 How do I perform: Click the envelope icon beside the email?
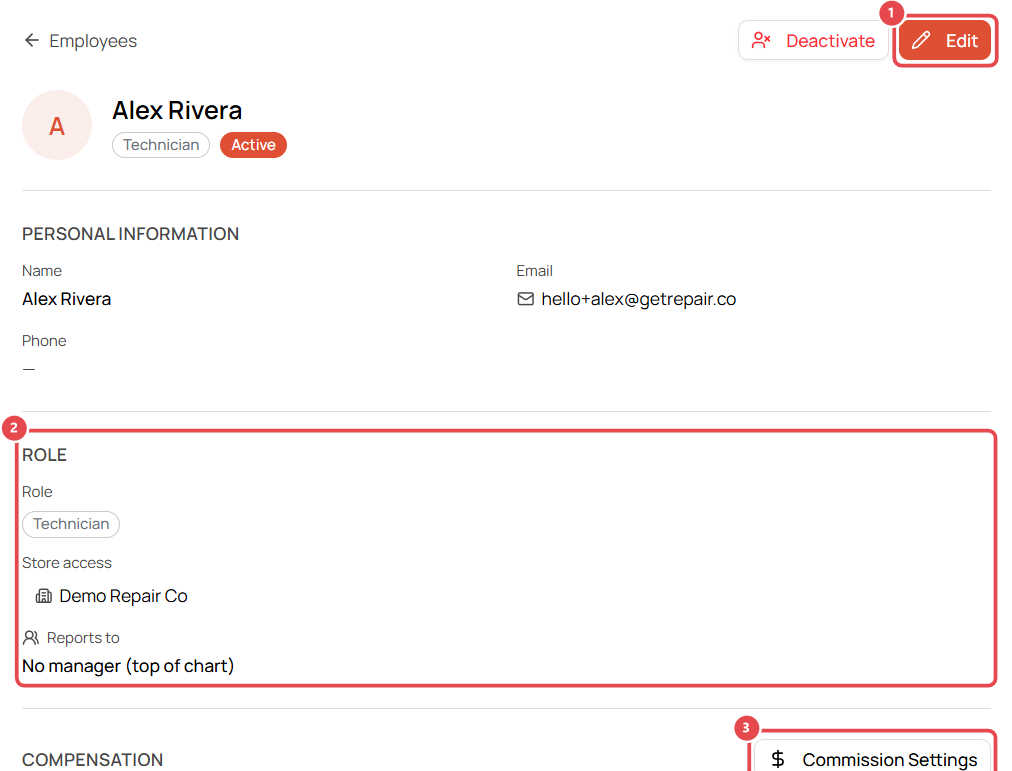525,299
